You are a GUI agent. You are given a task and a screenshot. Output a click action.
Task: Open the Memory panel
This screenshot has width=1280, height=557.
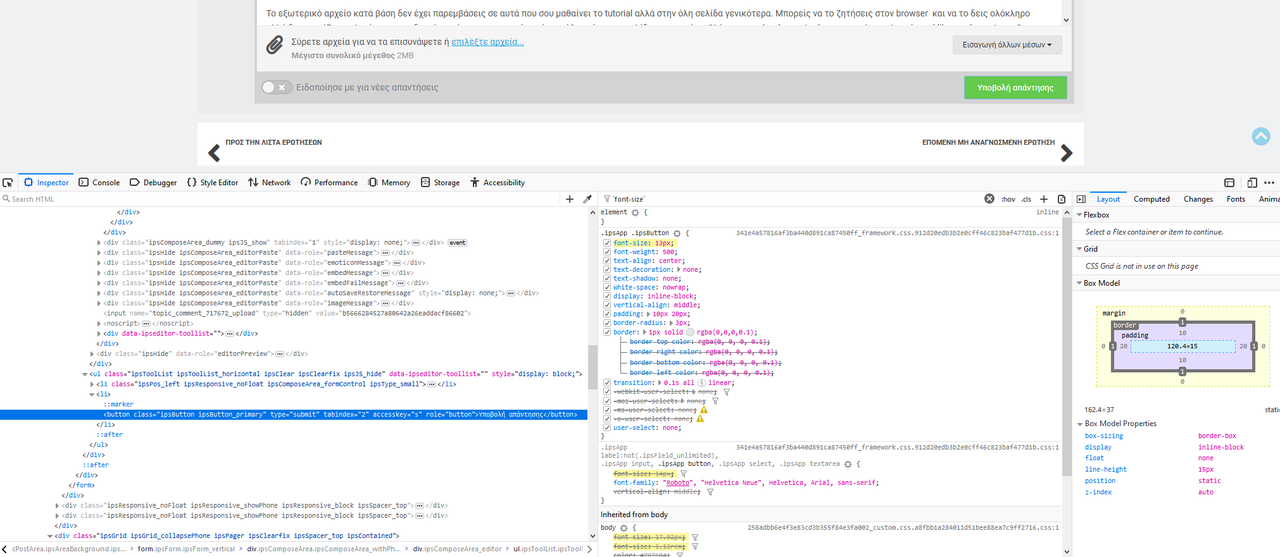tap(389, 183)
